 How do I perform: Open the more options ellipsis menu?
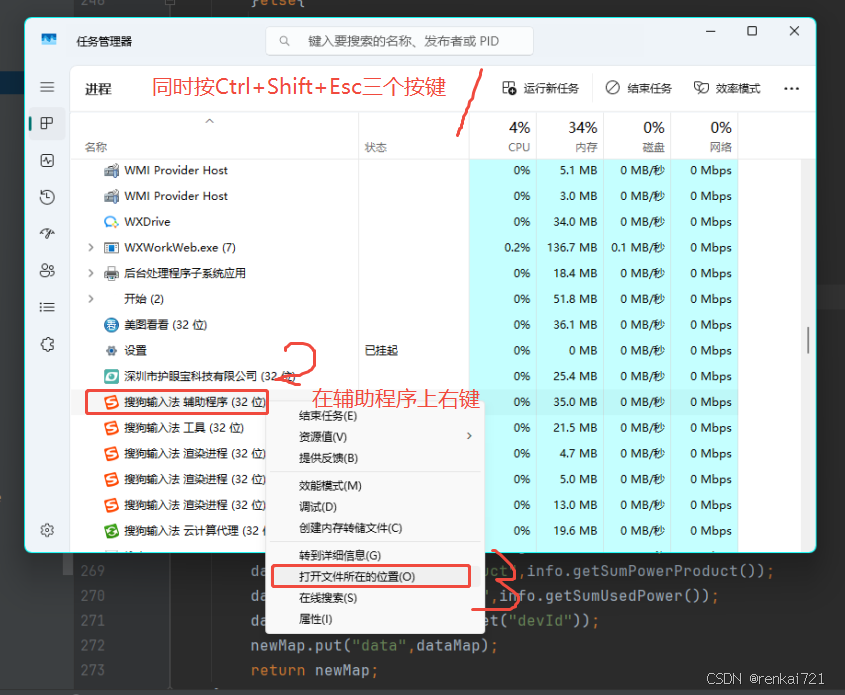(x=791, y=88)
